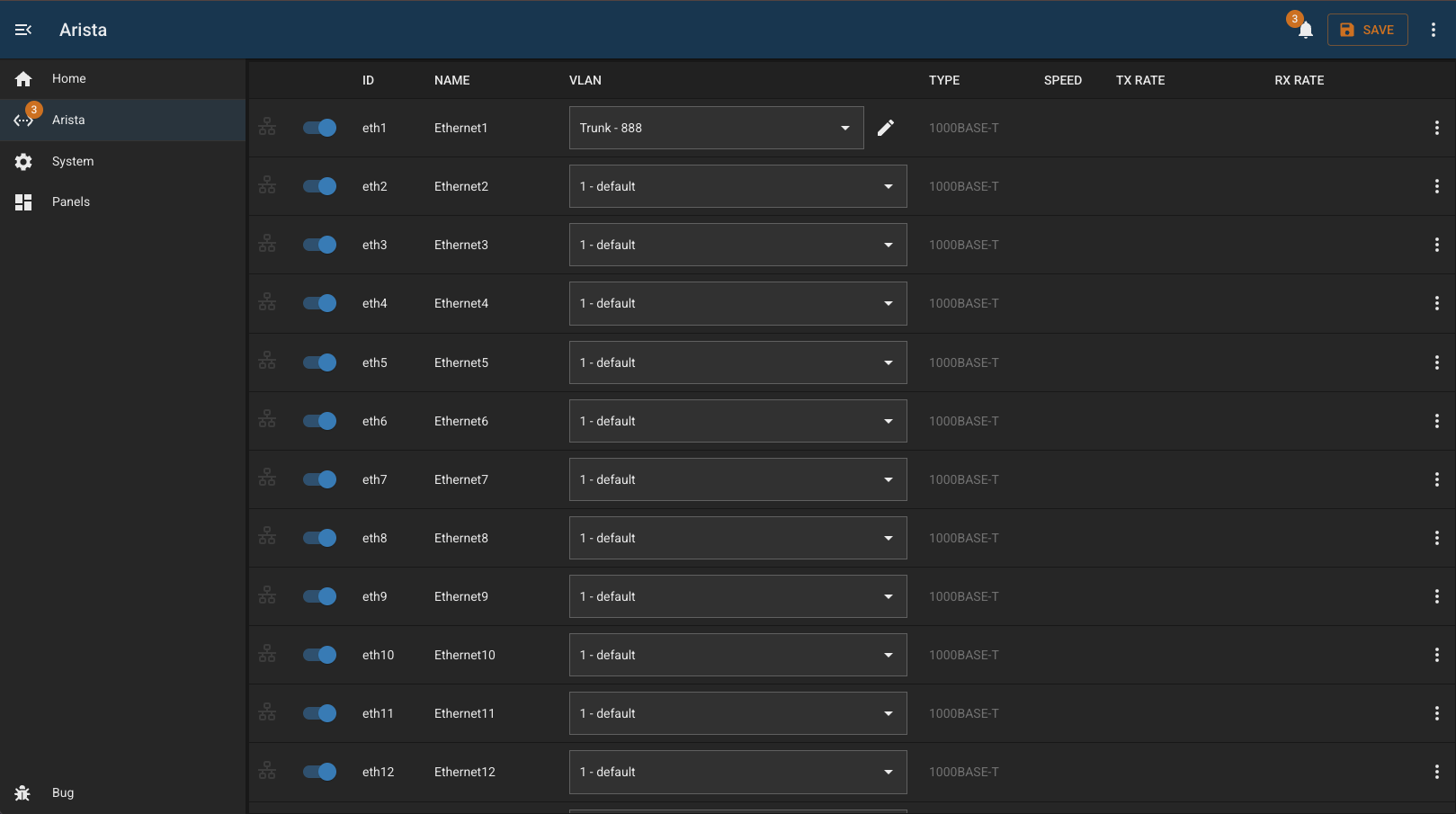Screen dimensions: 1456x814
Task: Click the NAME column header
Action: coord(451,80)
